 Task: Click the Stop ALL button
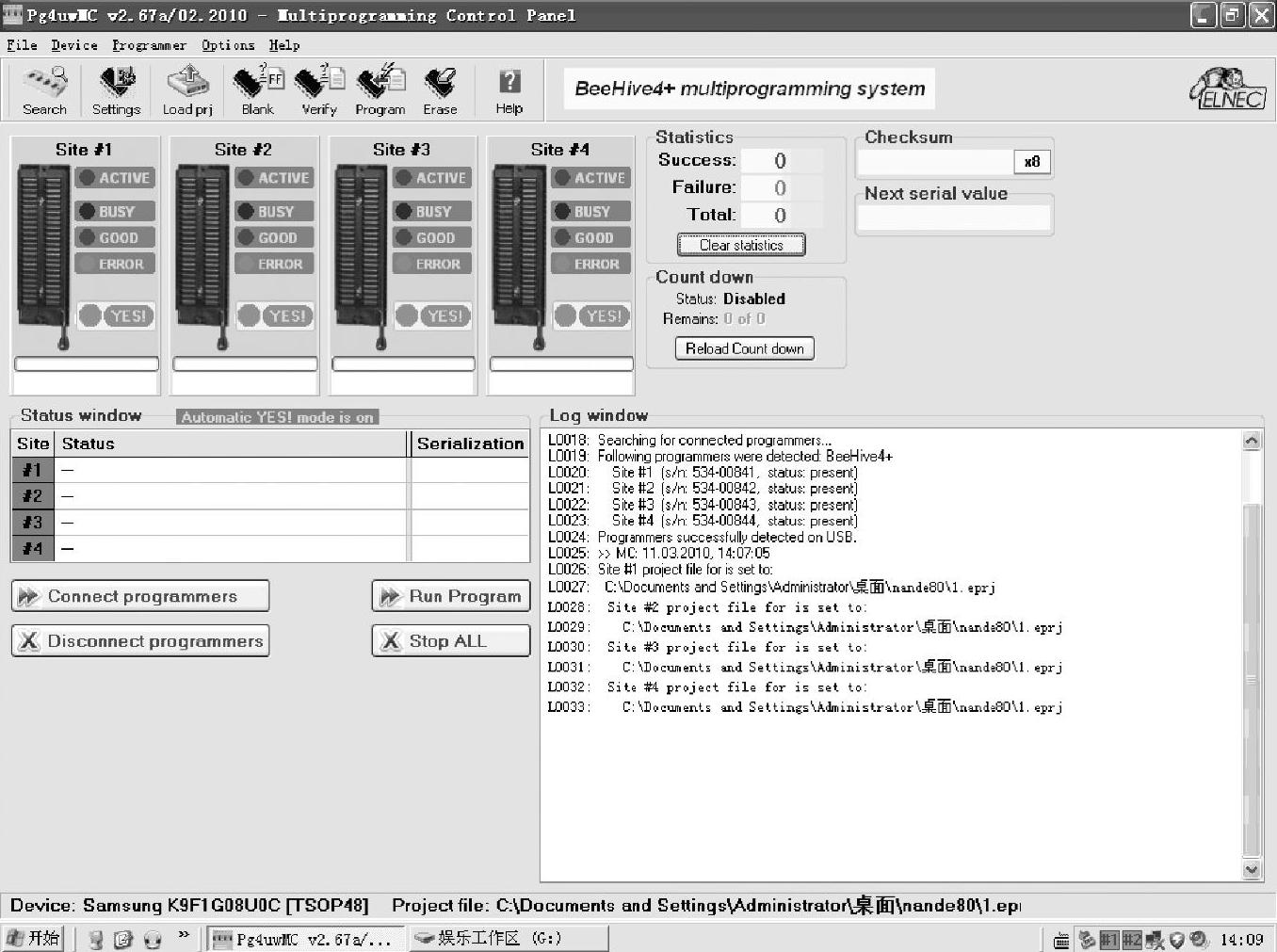451,641
